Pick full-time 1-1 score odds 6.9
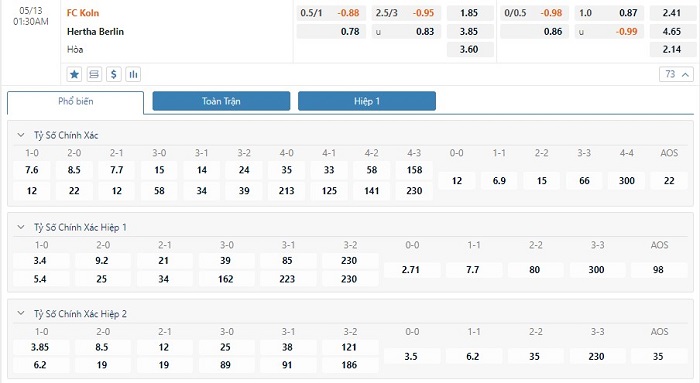The height and width of the screenshot is (383, 700). coord(499,181)
